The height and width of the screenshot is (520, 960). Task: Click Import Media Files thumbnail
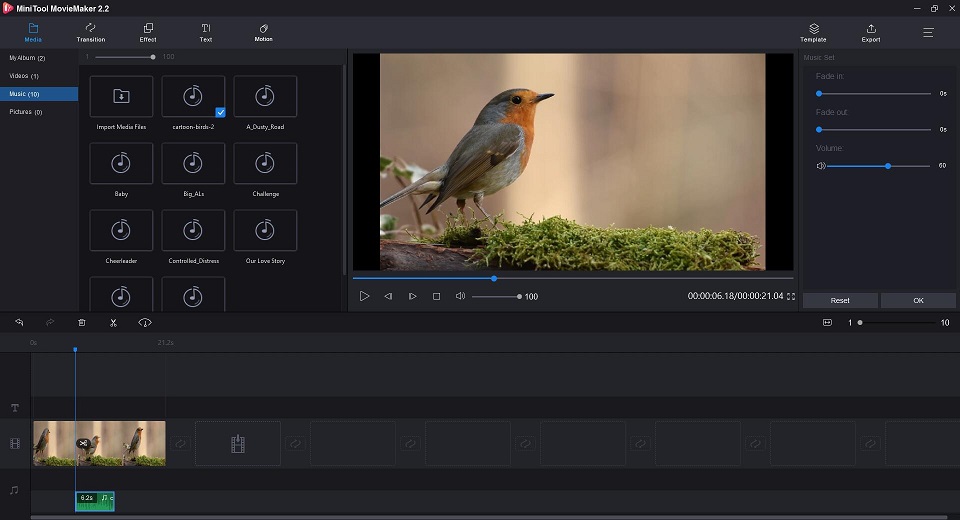[x=121, y=96]
